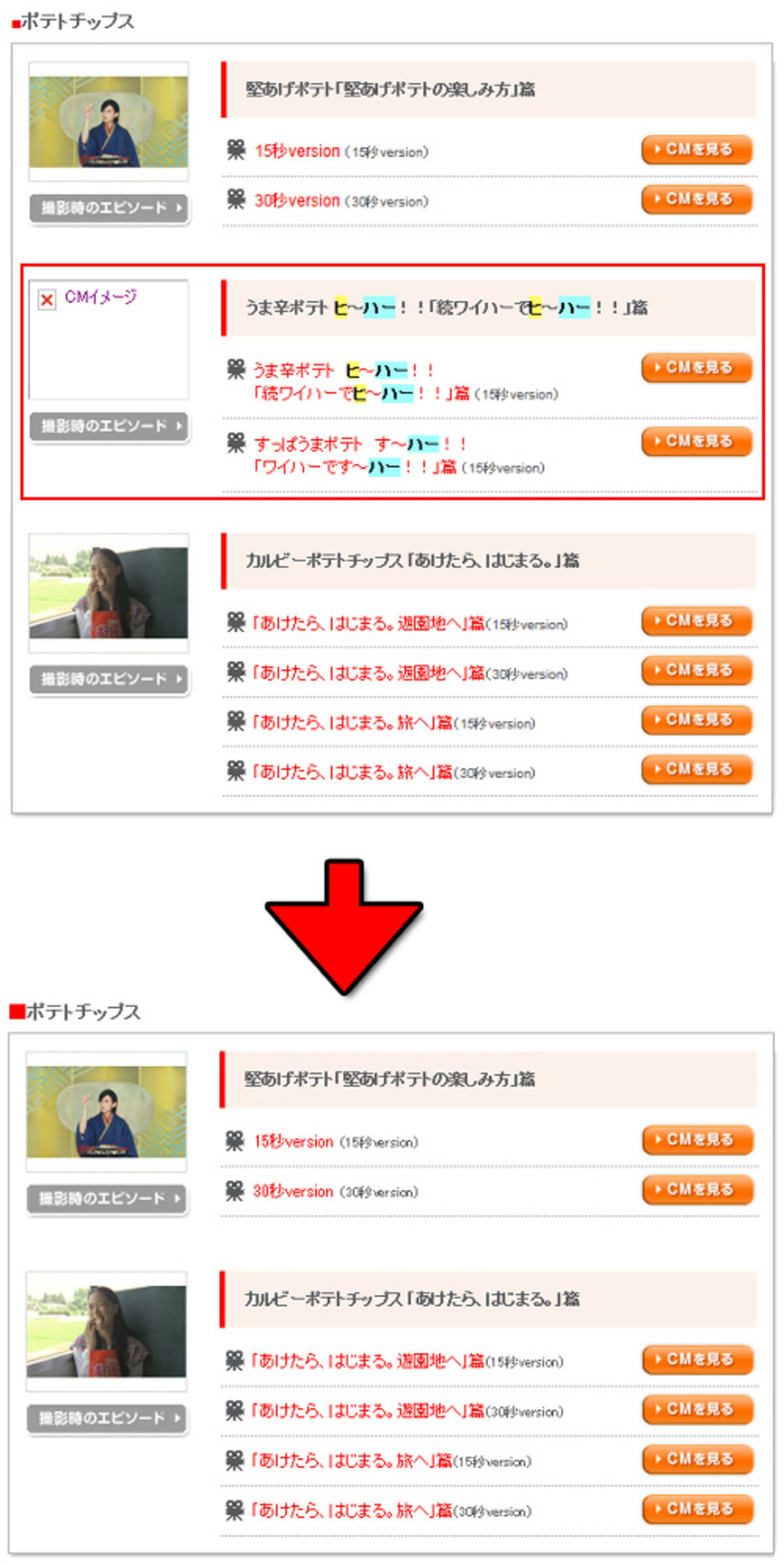Viewport: 784px width, 1565px height.
Task: Click CMを見る for bottom 30秒version 堅あげポテト
Action: pos(698,1190)
